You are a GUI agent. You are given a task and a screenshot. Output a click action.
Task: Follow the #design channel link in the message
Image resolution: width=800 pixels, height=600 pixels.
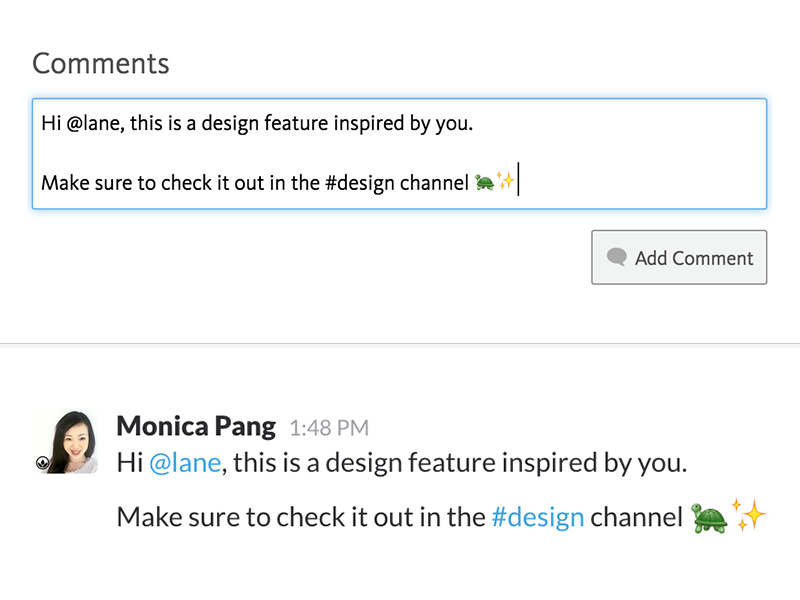[x=538, y=517]
